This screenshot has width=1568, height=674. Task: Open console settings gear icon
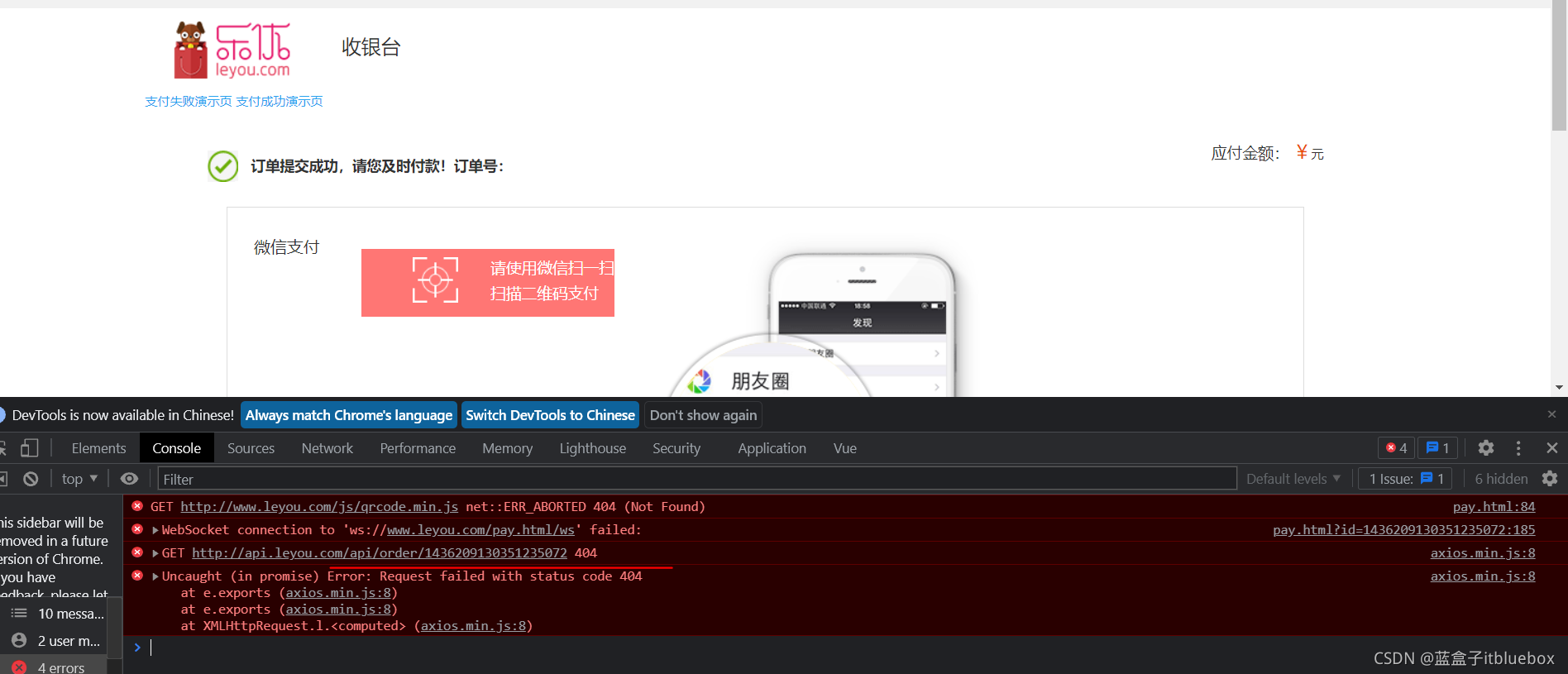pyautogui.click(x=1550, y=478)
